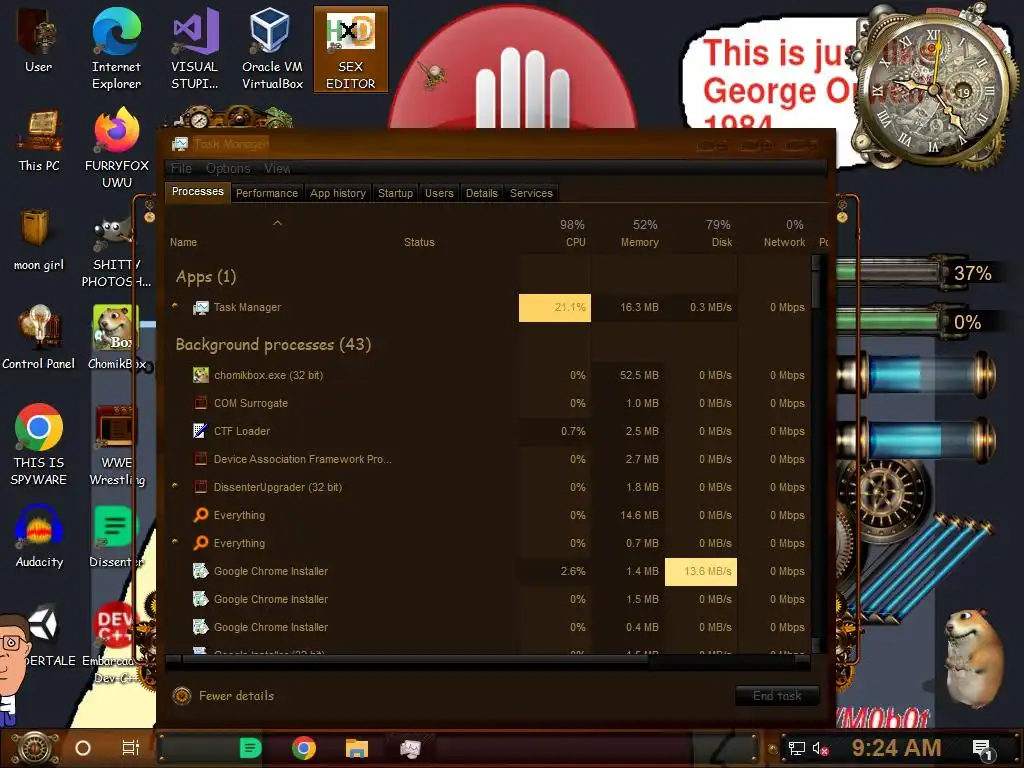The image size is (1024, 768).
Task: Open the Control Panel desktop icon
Action: 39,337
